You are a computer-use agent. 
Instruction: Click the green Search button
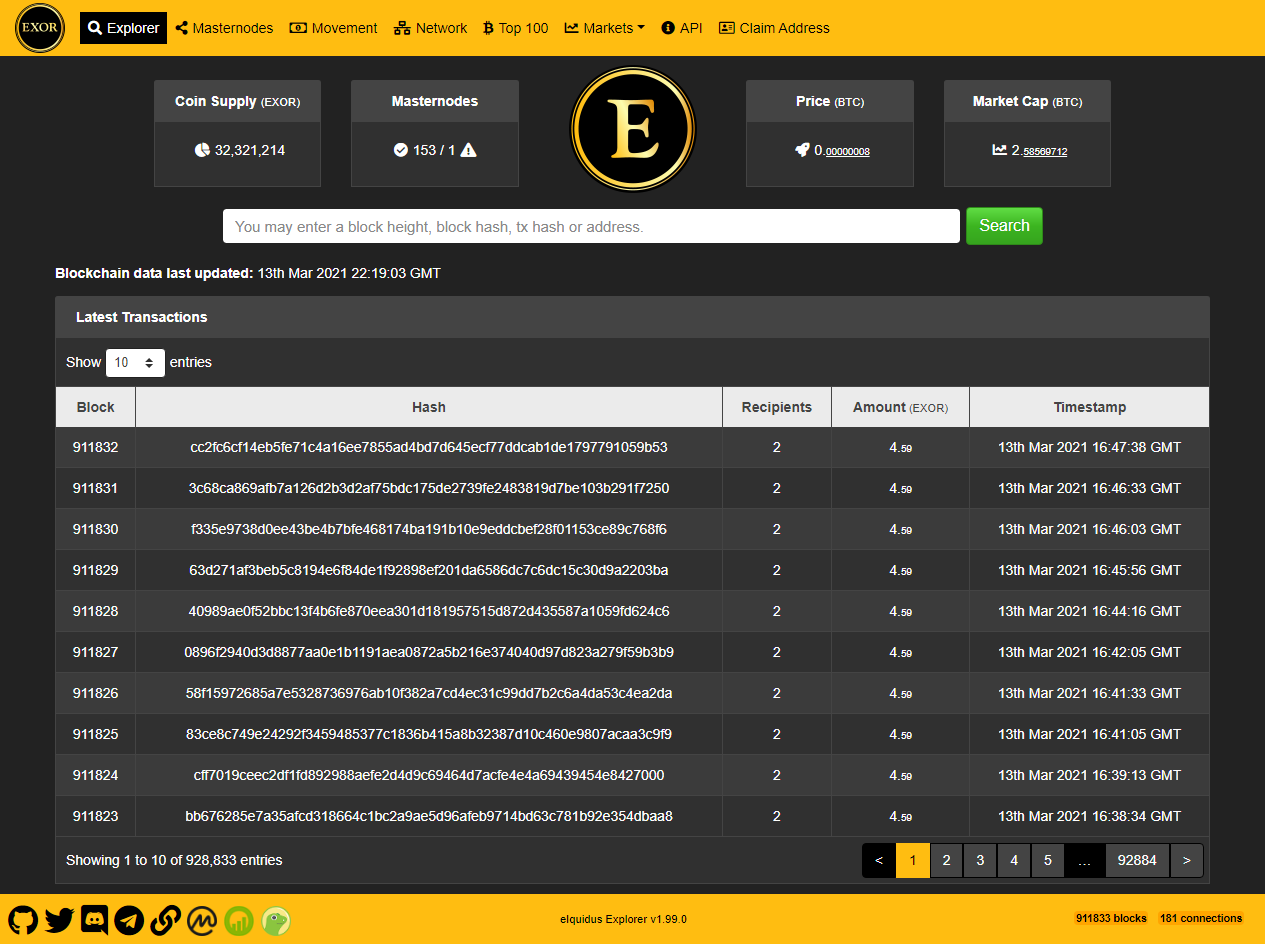tap(1004, 226)
